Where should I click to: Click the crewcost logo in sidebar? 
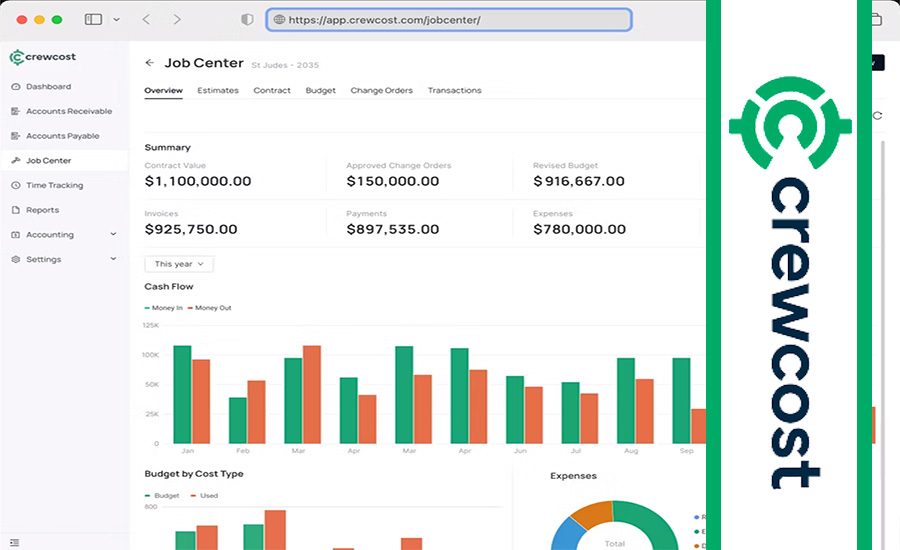tap(43, 57)
